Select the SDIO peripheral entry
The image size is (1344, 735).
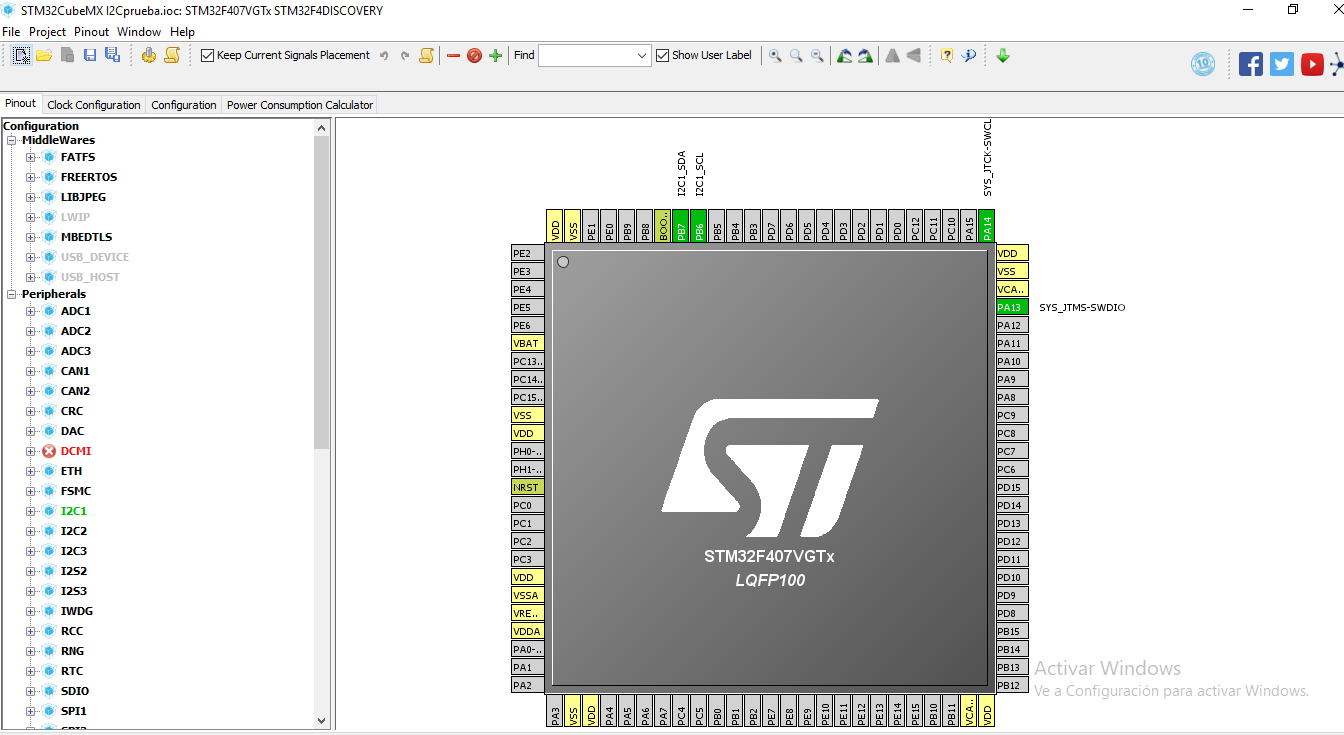click(74, 691)
